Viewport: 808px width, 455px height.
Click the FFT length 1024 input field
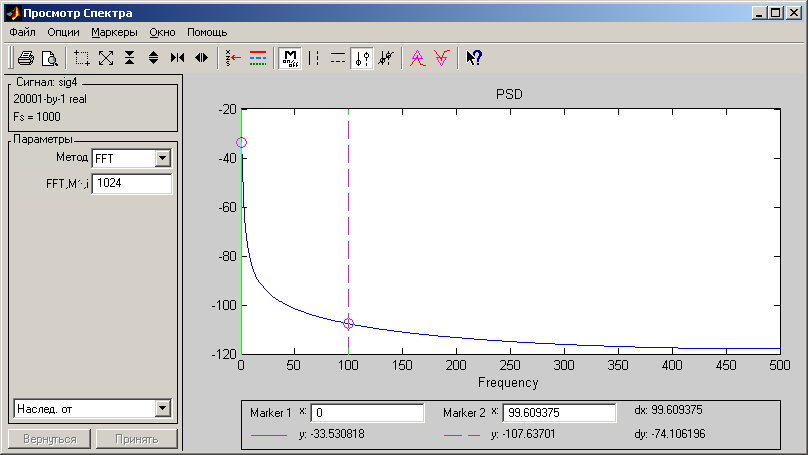(131, 183)
